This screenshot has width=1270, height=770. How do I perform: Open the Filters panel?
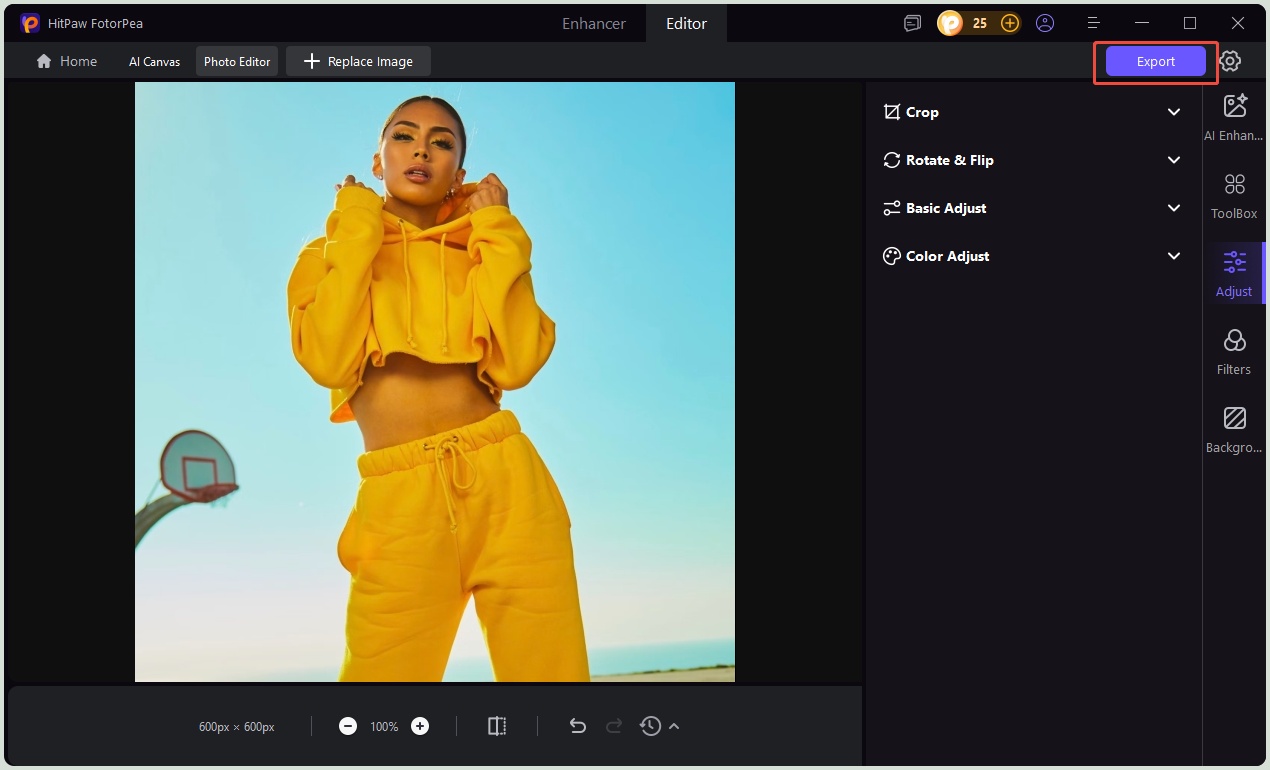point(1234,348)
